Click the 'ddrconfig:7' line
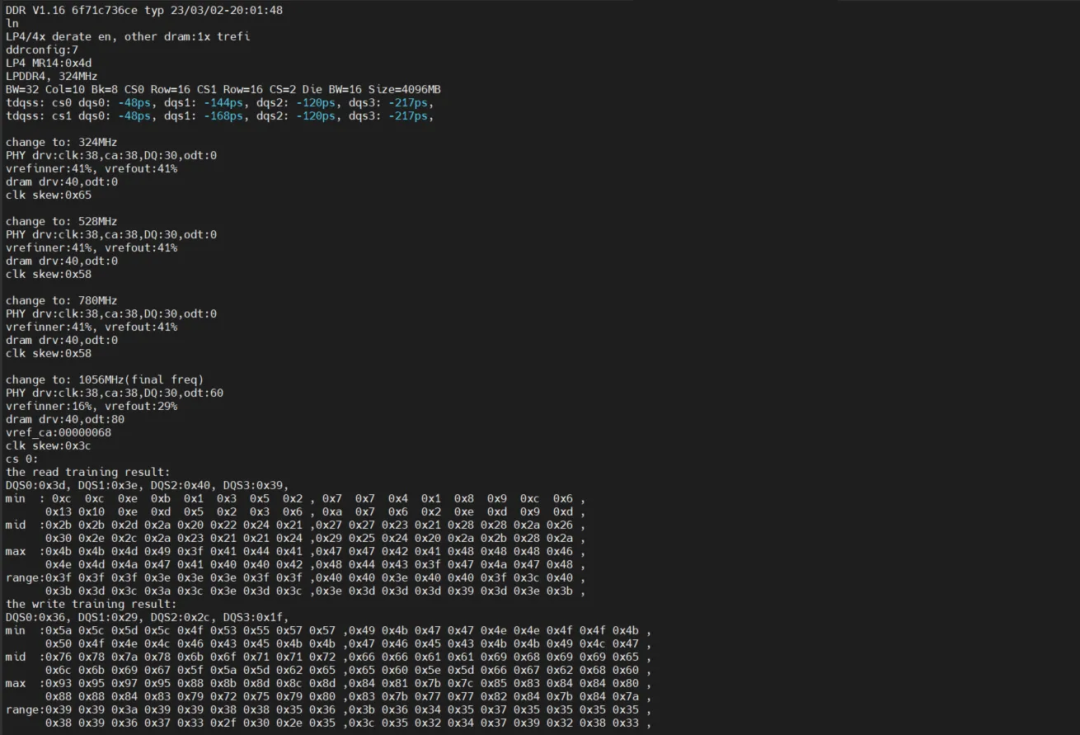Screen dimensions: 1080x735 point(42,50)
